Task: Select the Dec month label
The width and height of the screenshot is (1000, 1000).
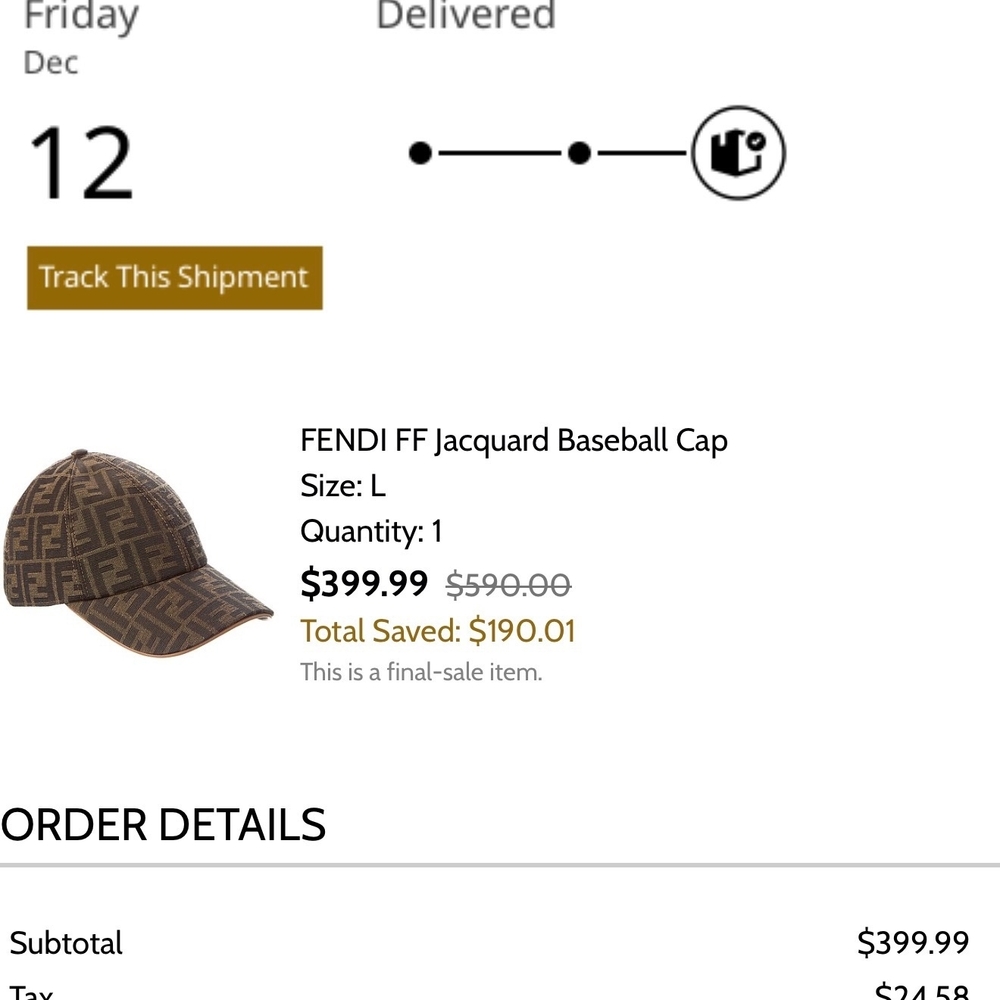Action: tap(50, 63)
